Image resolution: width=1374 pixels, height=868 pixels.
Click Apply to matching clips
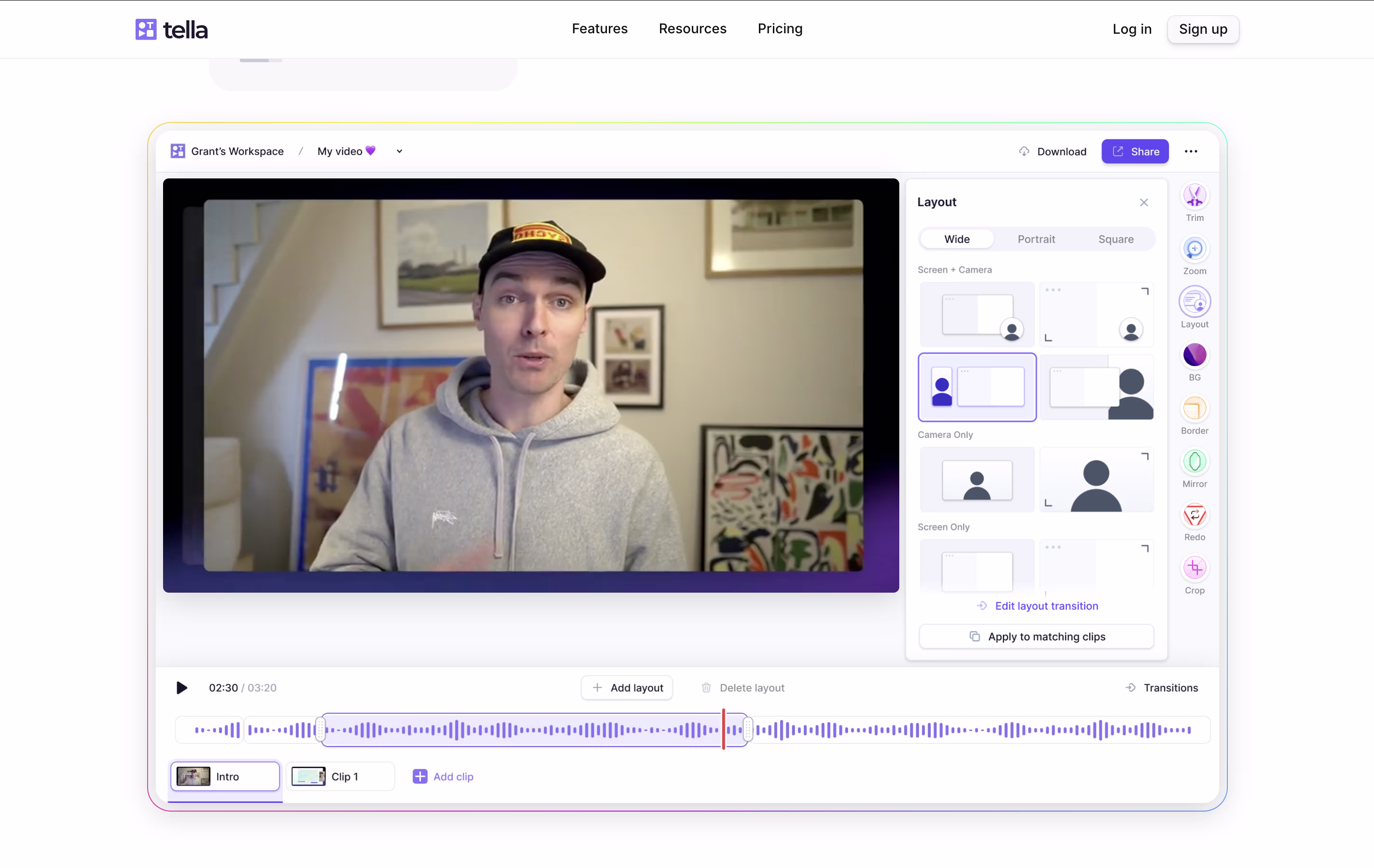[x=1036, y=637]
